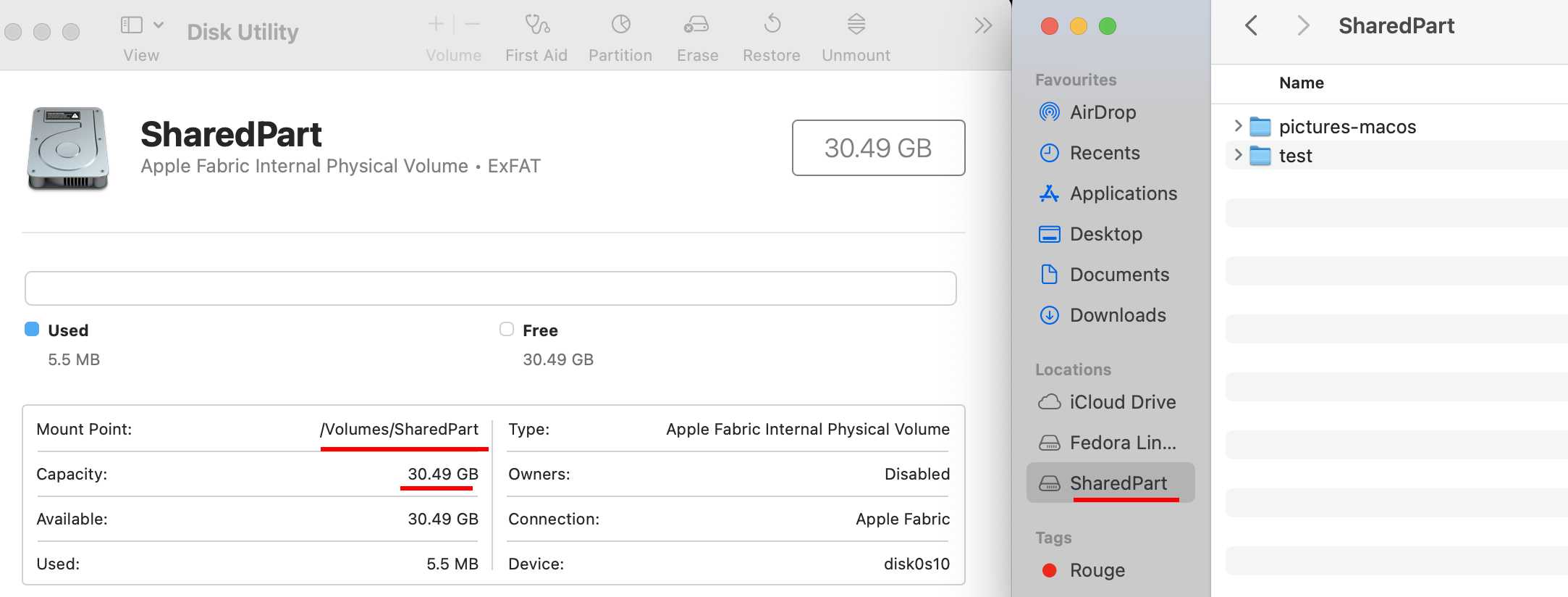Open the View sidebar menu in Disk Utility
Screen dimensions: 1568x597
coord(141,25)
